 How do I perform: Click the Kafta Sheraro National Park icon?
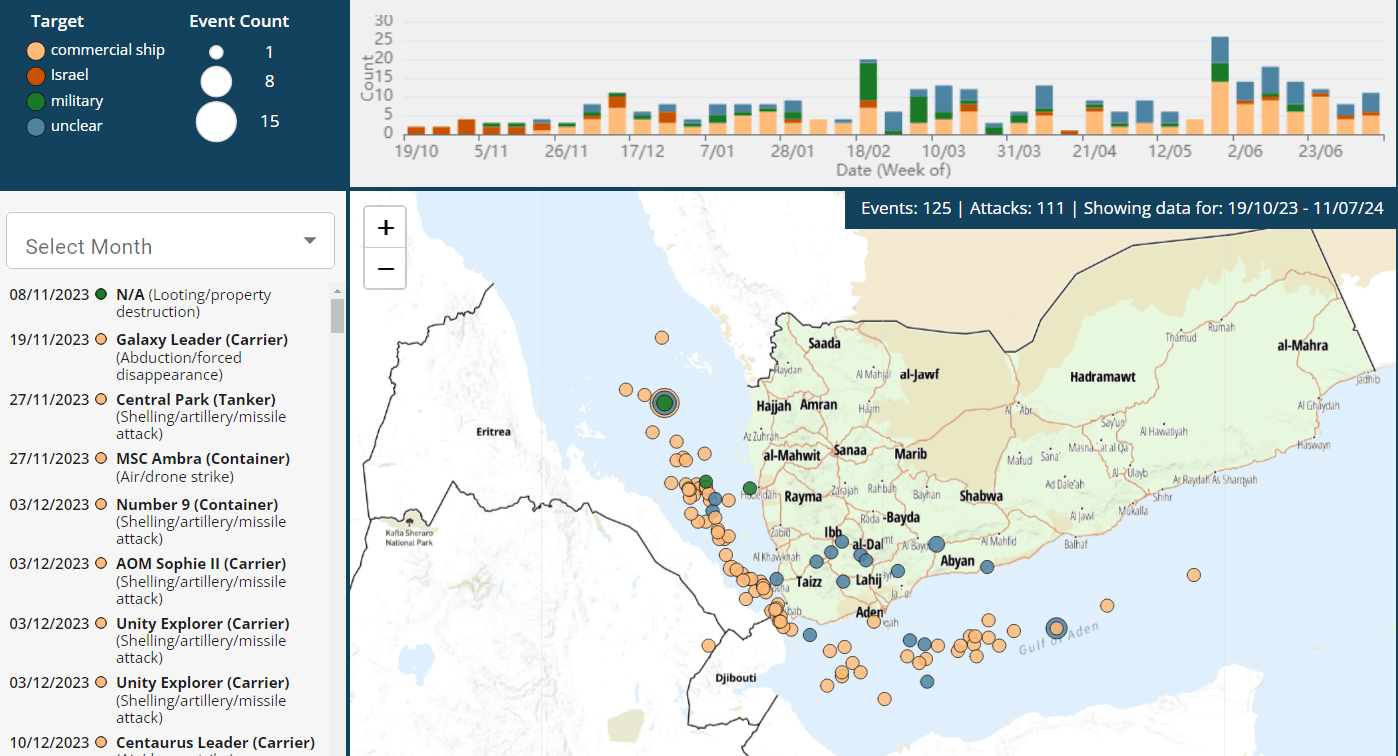tap(410, 522)
